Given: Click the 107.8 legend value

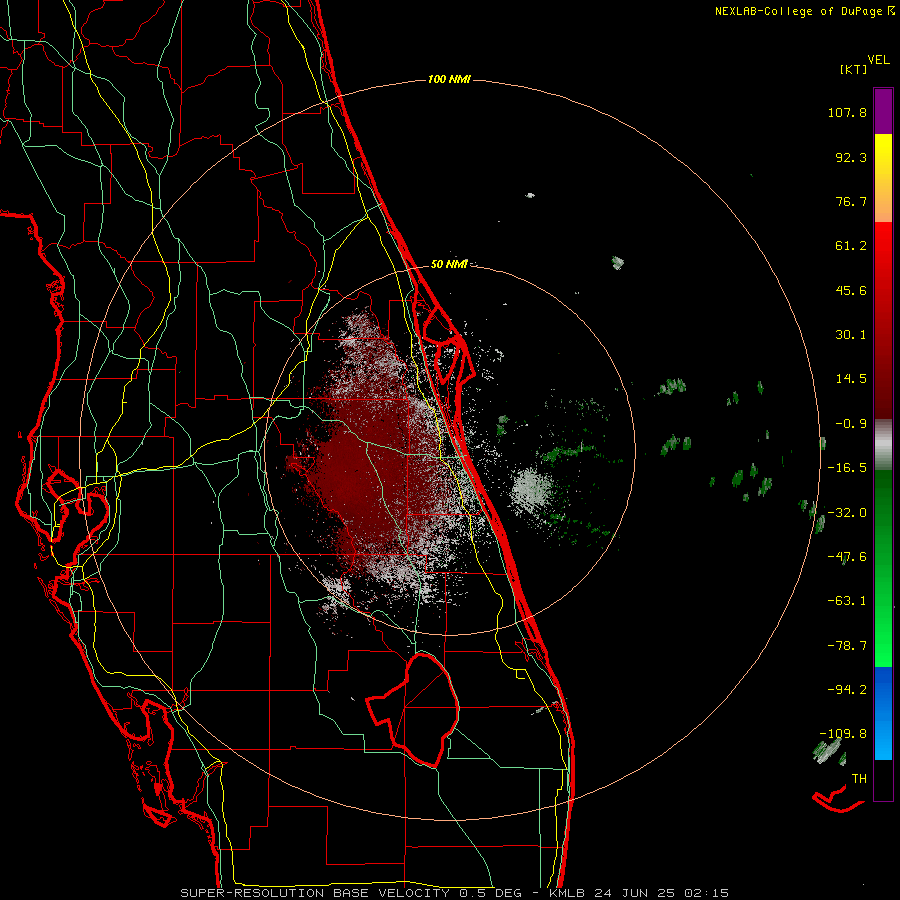Looking at the screenshot, I should coord(847,112).
